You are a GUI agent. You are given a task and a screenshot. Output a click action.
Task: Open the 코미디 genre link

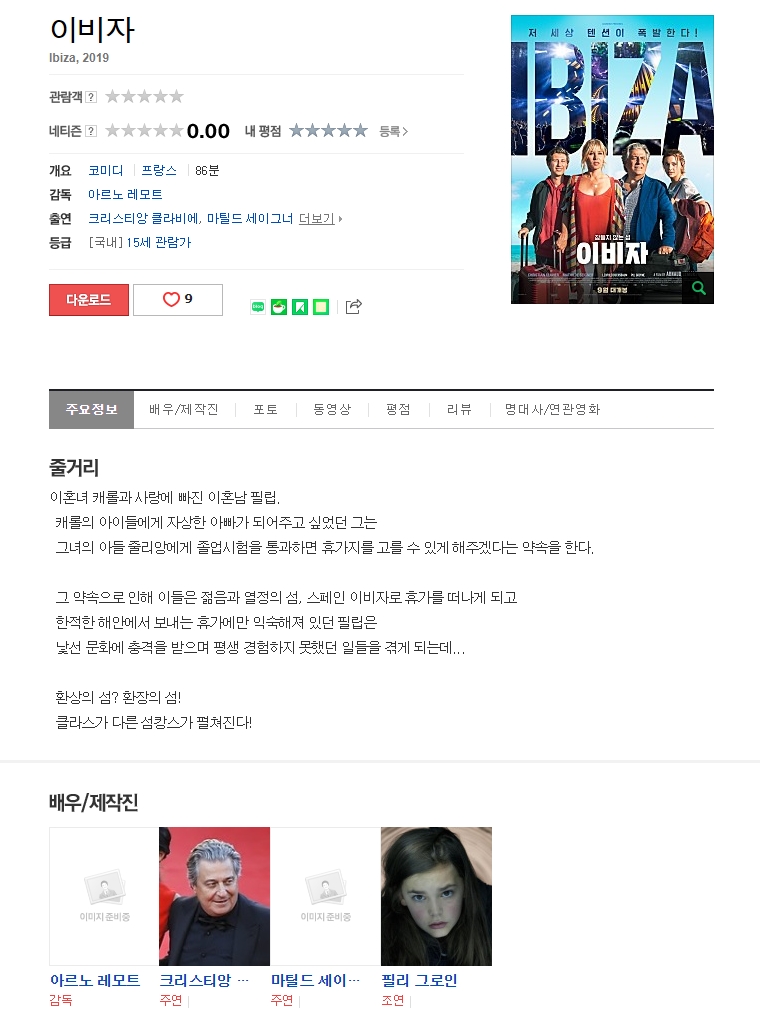click(x=106, y=170)
